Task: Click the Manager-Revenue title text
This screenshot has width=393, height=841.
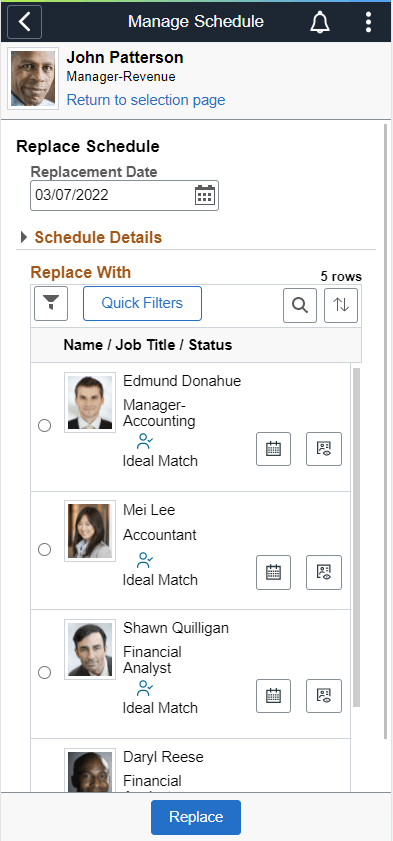Action: pyautogui.click(x=121, y=77)
